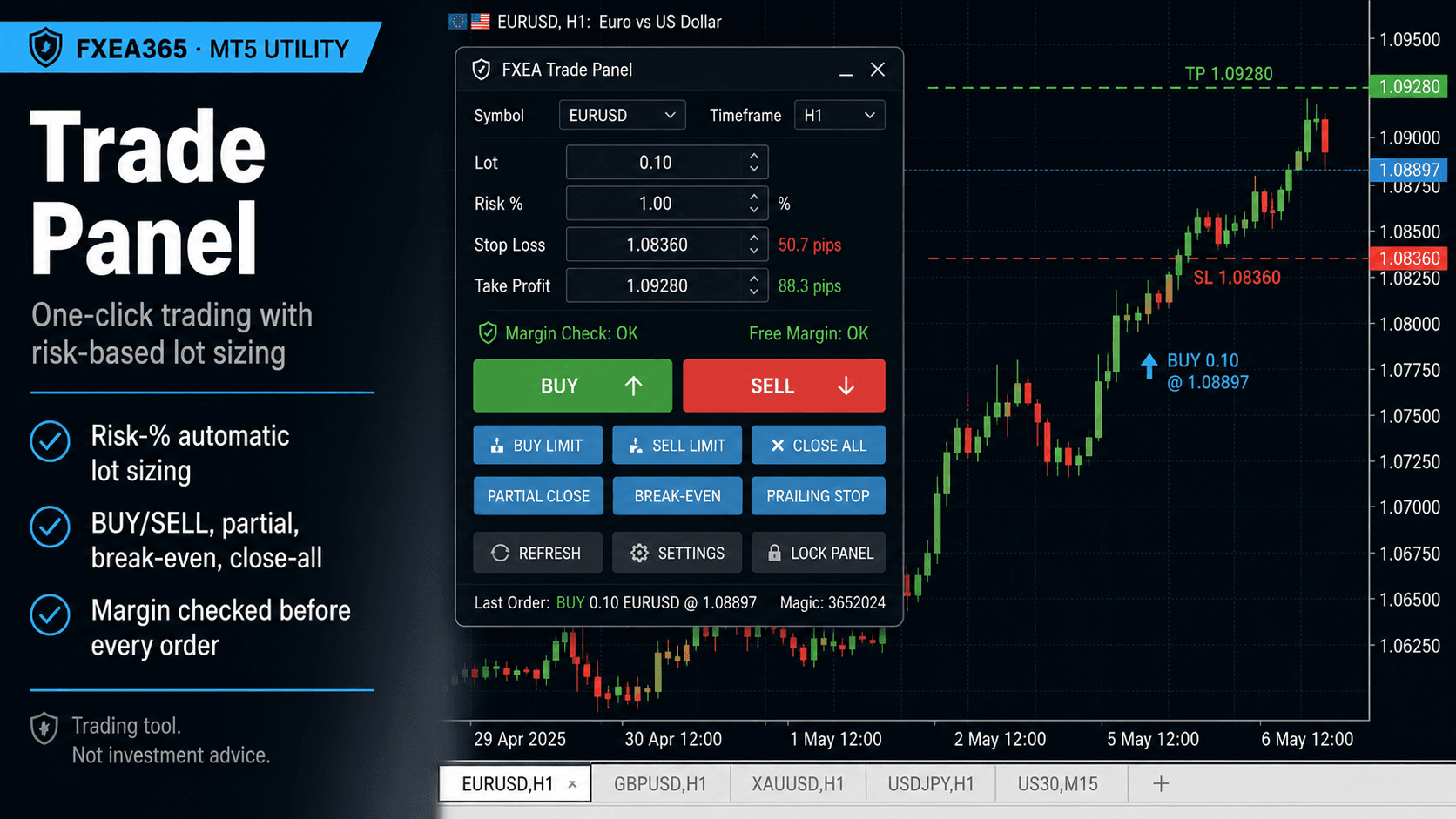
Task: Increase the Lot value with up arrow
Action: click(x=754, y=156)
